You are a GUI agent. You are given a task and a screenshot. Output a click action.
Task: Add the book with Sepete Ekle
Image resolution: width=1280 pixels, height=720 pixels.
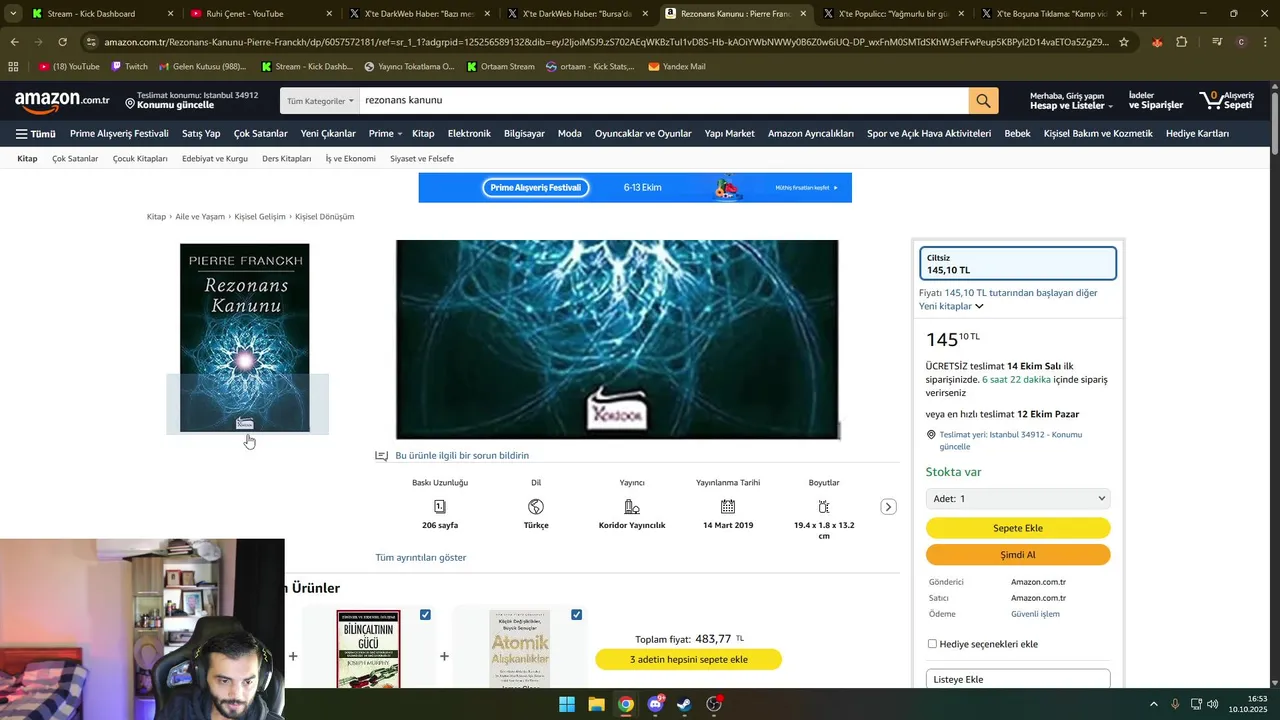tap(1018, 528)
